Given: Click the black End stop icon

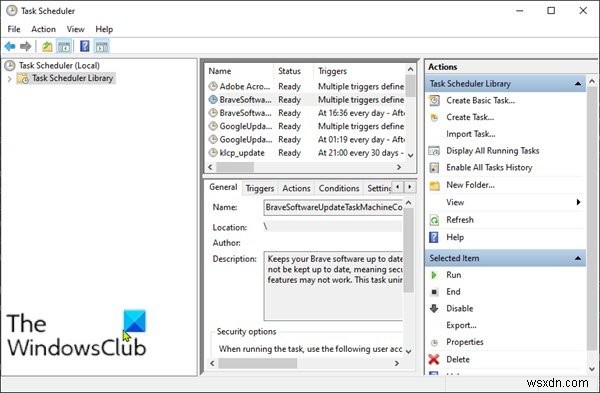Looking at the screenshot, I should (434, 292).
